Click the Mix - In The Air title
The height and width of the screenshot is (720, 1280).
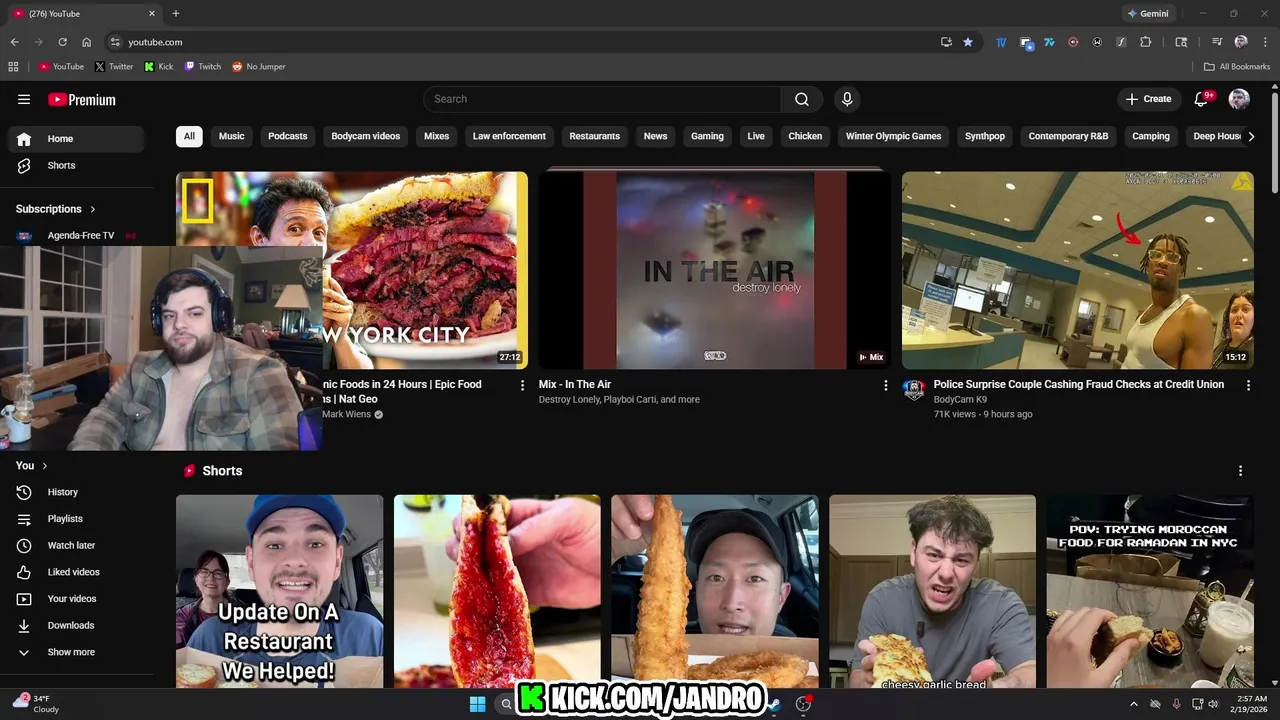pos(575,384)
